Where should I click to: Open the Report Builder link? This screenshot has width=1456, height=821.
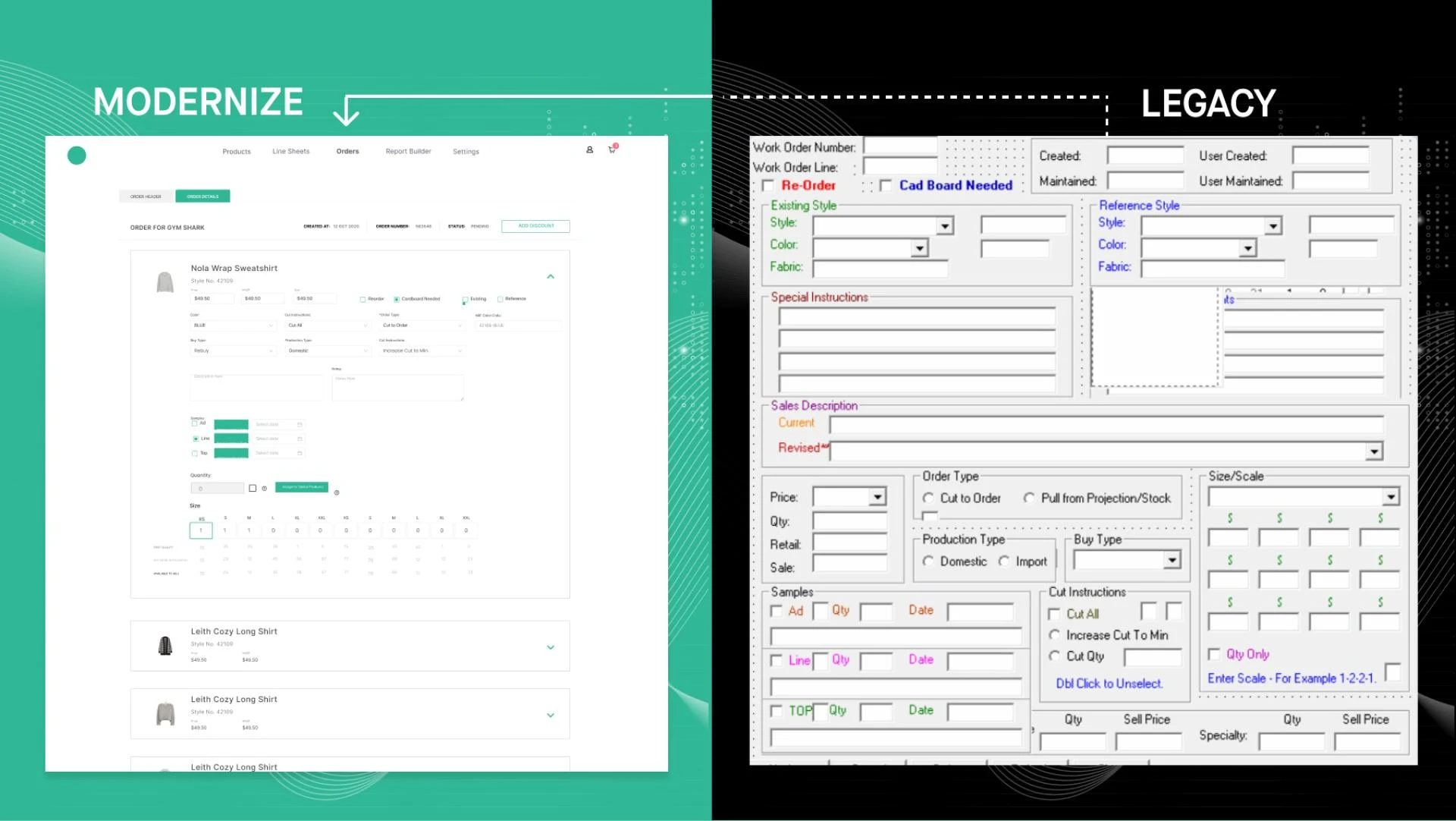click(408, 152)
